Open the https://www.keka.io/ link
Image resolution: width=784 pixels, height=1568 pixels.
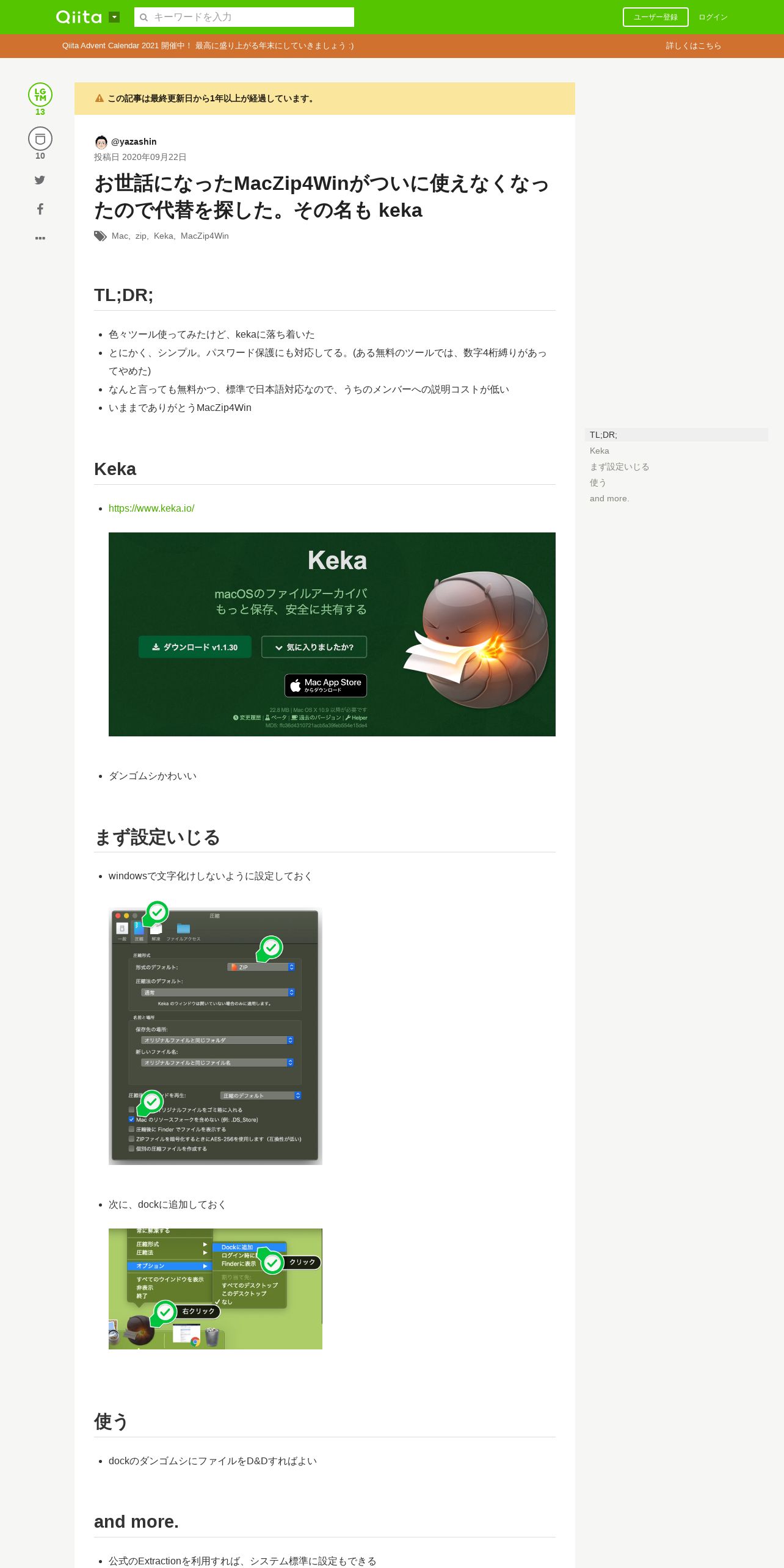click(x=151, y=508)
